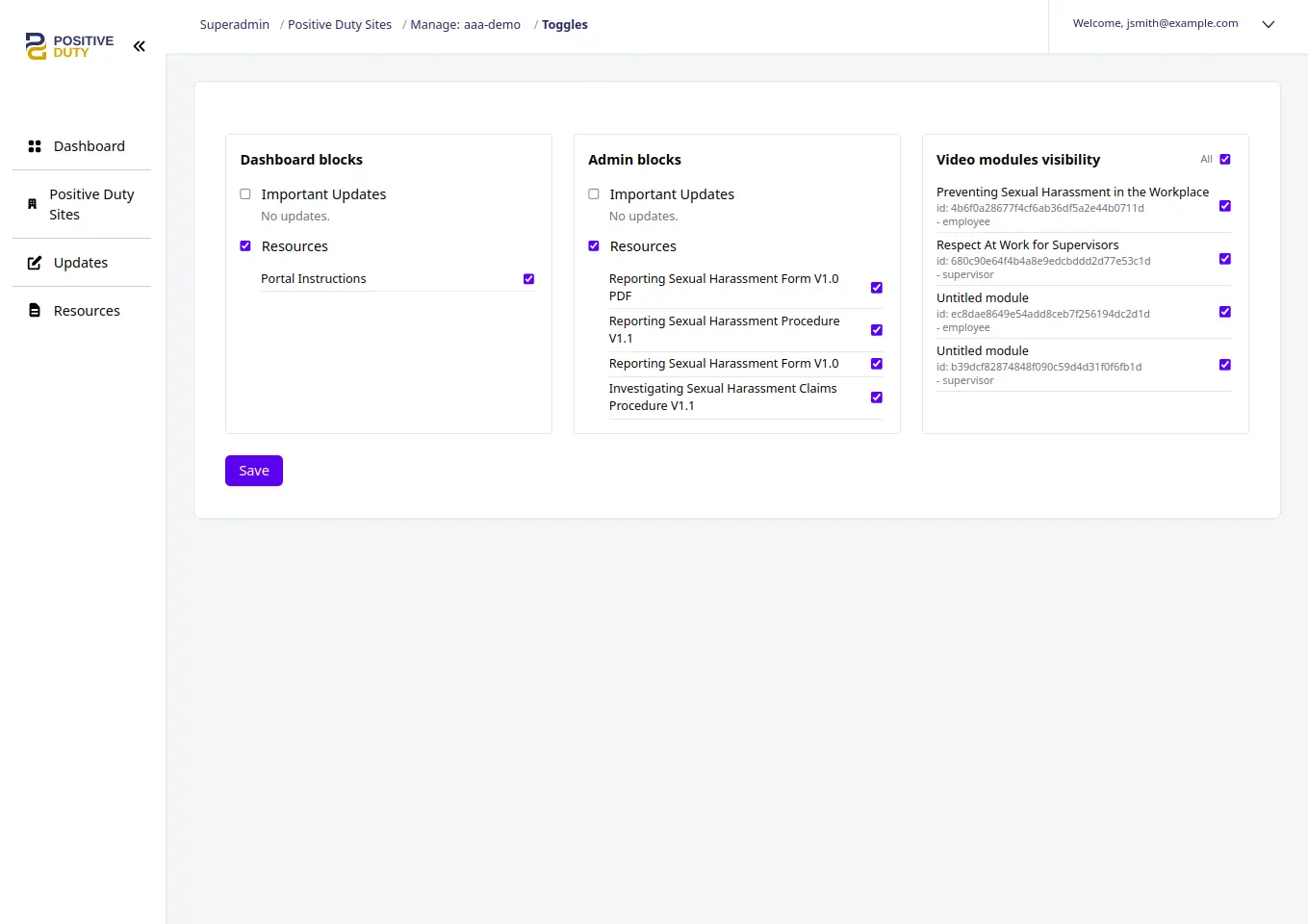The height and width of the screenshot is (924, 1308).
Task: Expand the user account dropdown chevron
Action: [x=1269, y=25]
